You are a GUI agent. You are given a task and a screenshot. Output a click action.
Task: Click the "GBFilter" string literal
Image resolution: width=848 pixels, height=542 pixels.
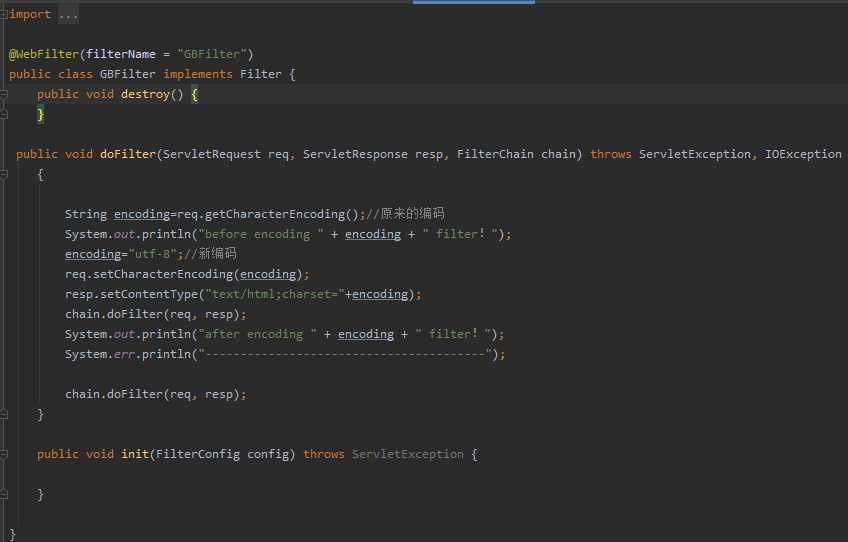(212, 54)
